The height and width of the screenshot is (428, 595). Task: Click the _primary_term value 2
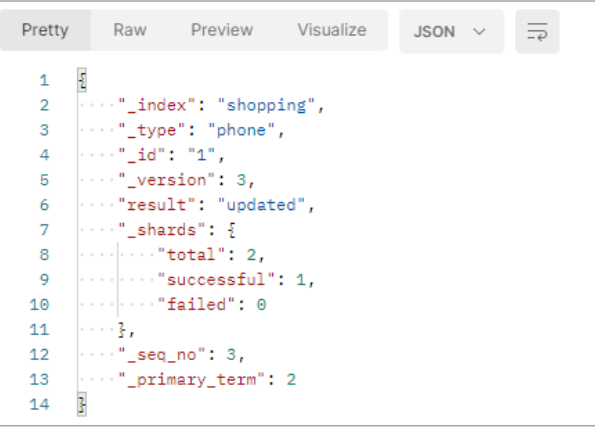[x=291, y=379]
